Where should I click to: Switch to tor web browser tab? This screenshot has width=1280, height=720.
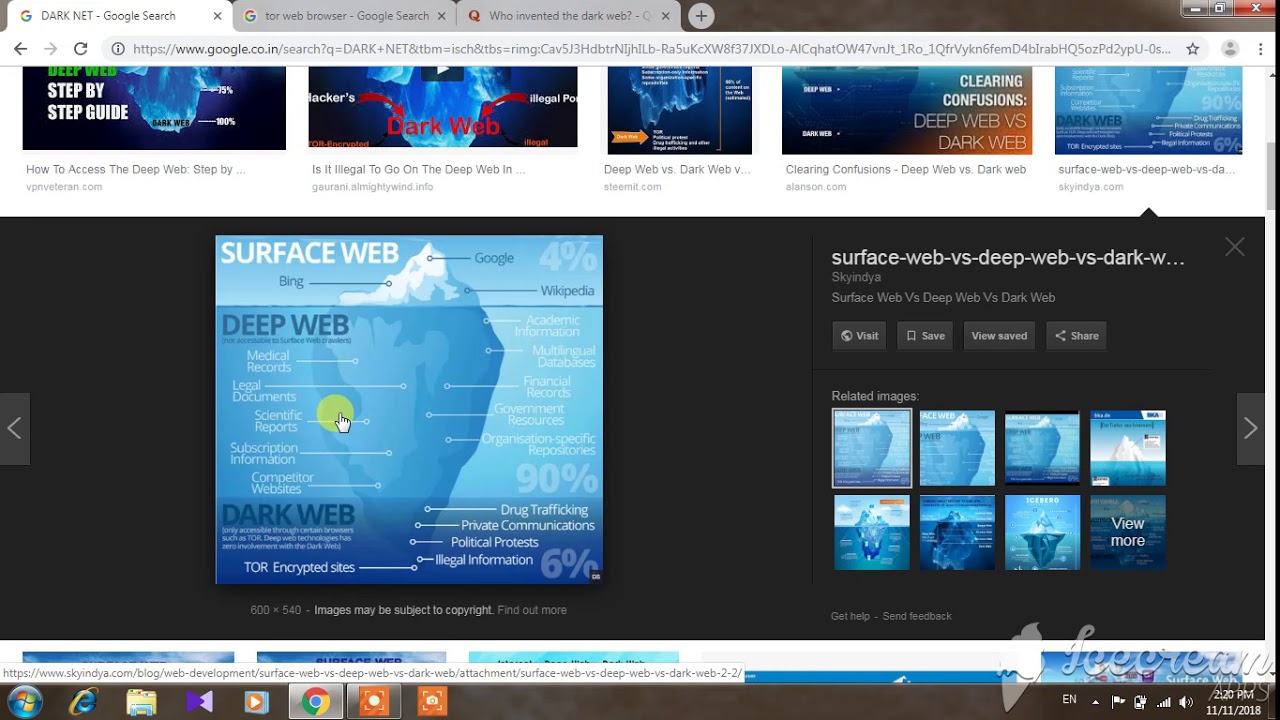click(x=346, y=16)
